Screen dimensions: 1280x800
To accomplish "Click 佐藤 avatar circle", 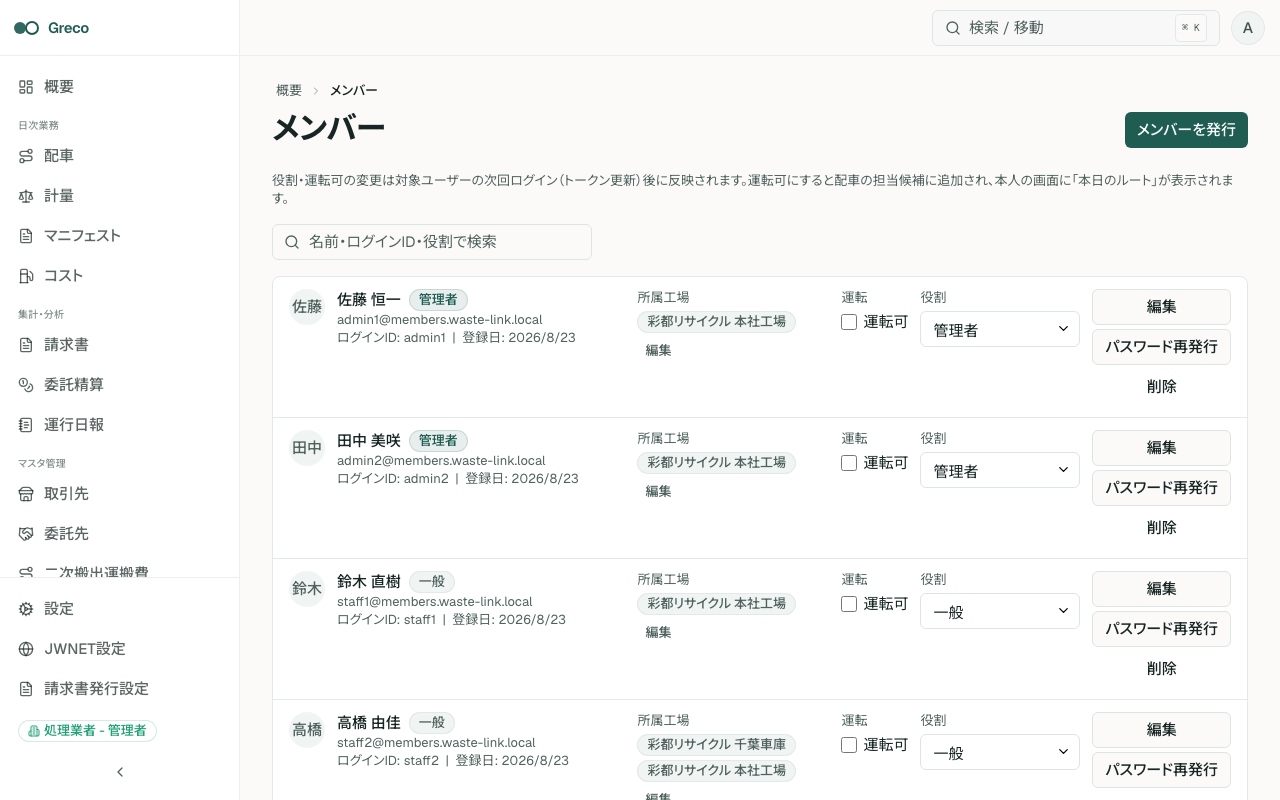I will pos(307,307).
